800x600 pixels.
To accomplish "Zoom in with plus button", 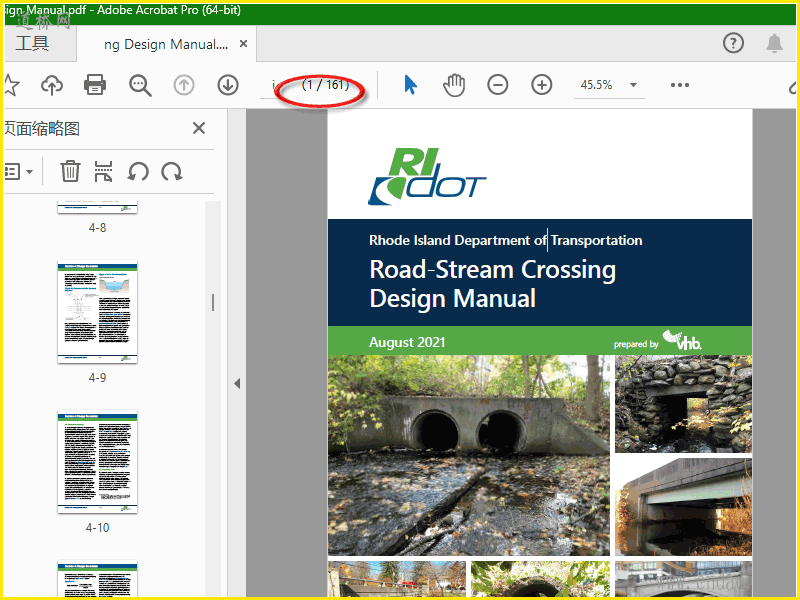I will point(542,85).
